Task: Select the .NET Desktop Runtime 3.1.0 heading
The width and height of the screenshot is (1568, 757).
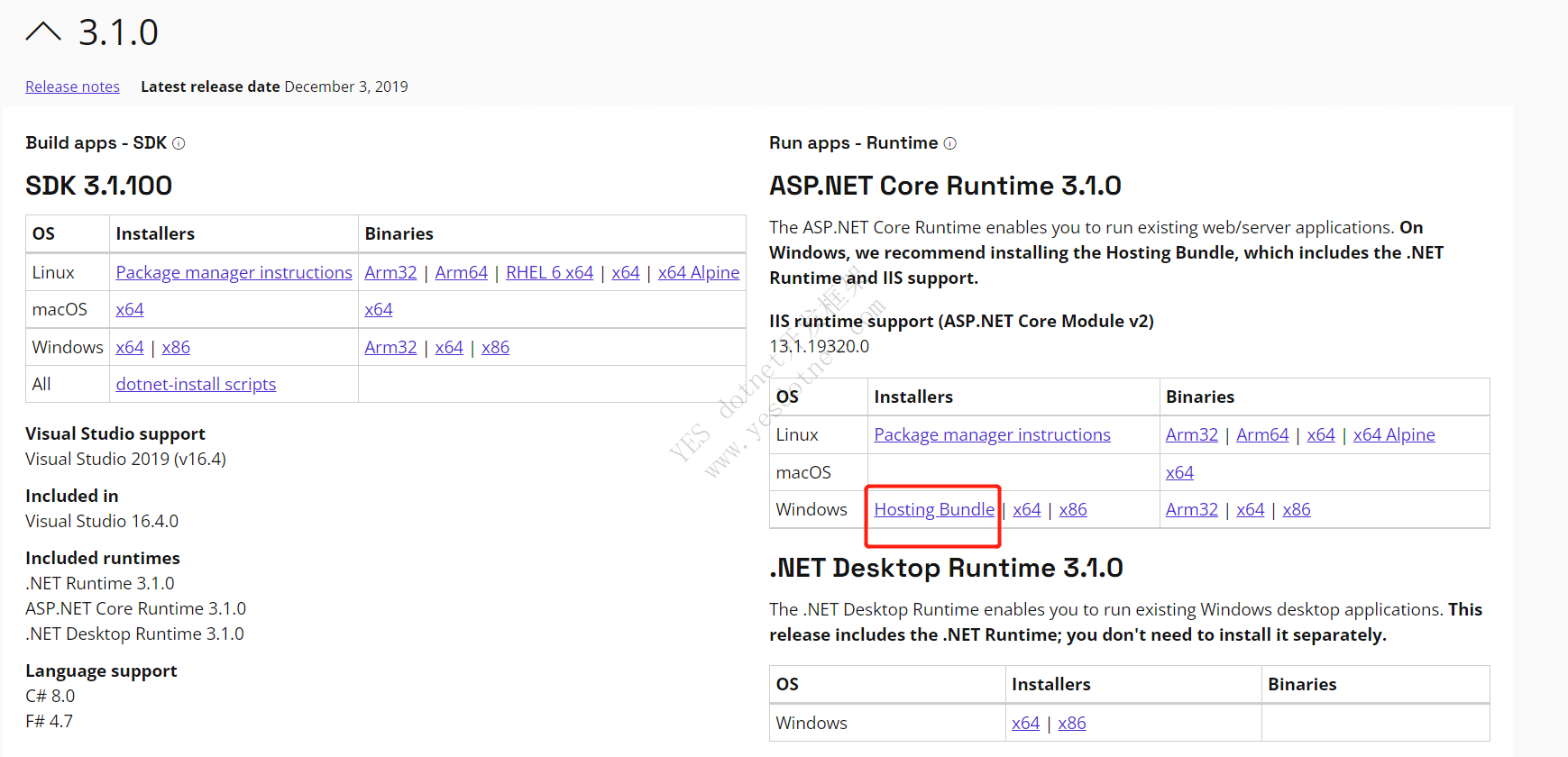Action: tap(946, 568)
